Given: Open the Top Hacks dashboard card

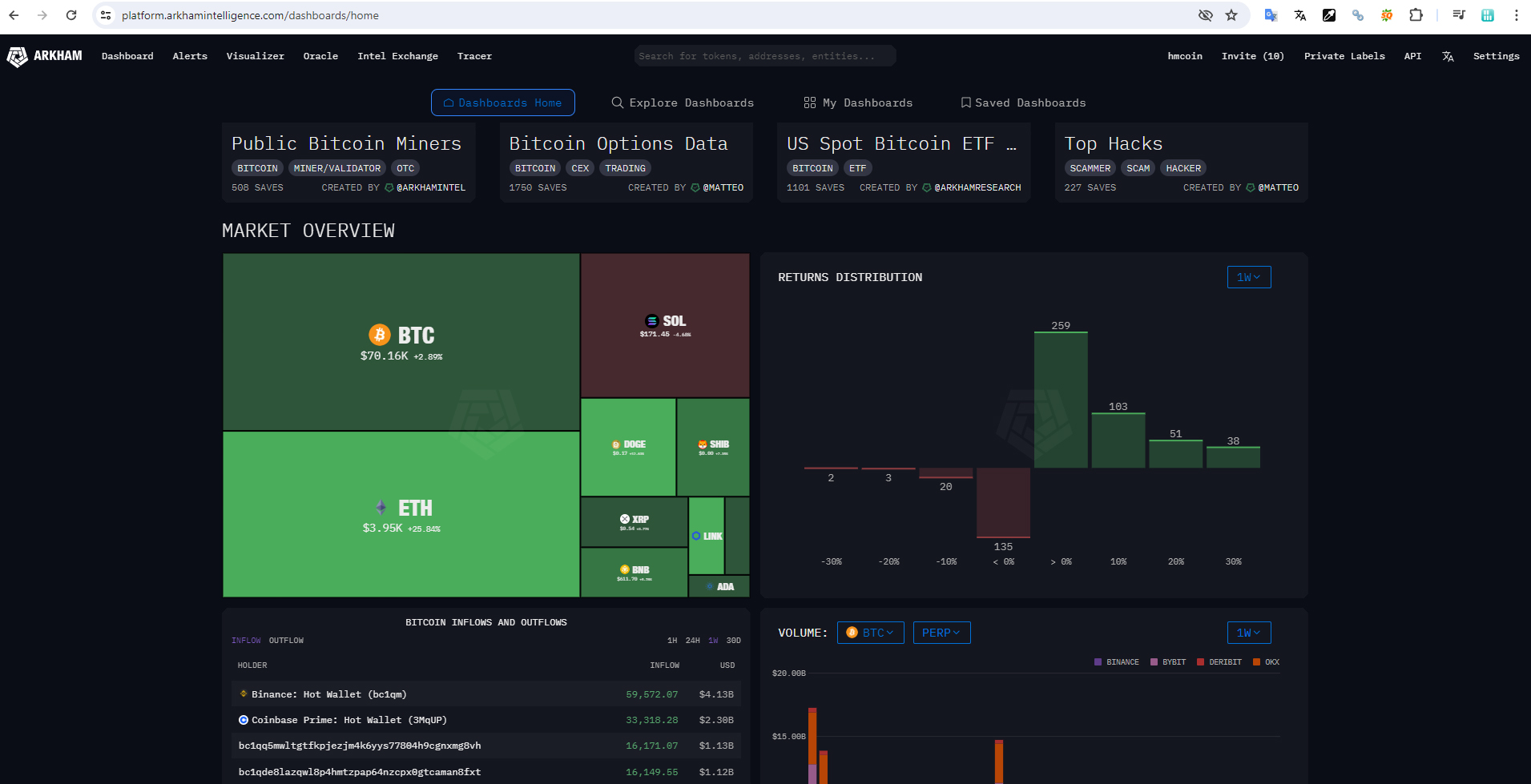Looking at the screenshot, I should tap(1181, 163).
